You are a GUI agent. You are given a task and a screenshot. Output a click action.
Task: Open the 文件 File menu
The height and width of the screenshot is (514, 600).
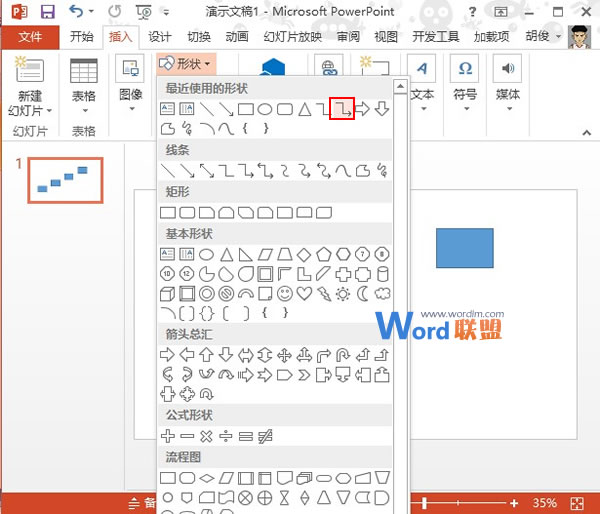pyautogui.click(x=30, y=37)
